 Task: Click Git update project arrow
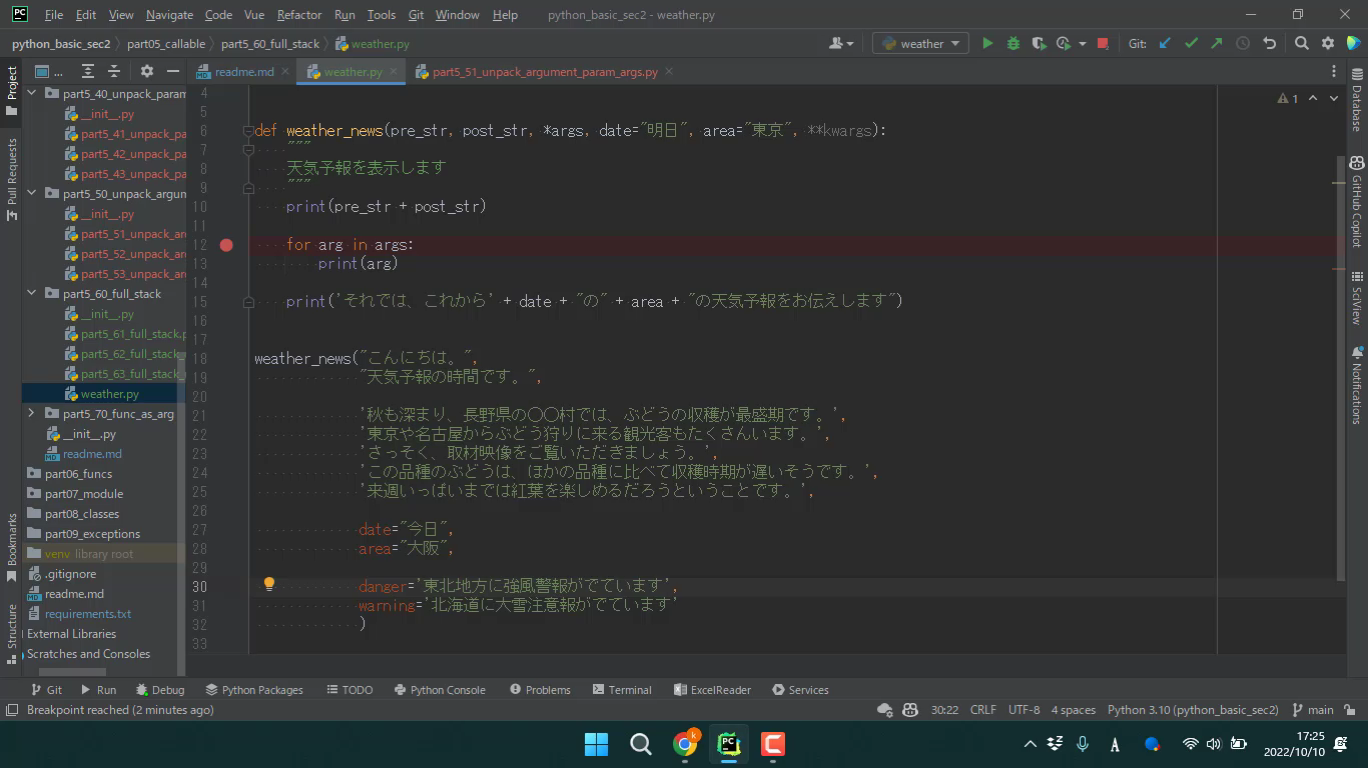pyautogui.click(x=1165, y=43)
